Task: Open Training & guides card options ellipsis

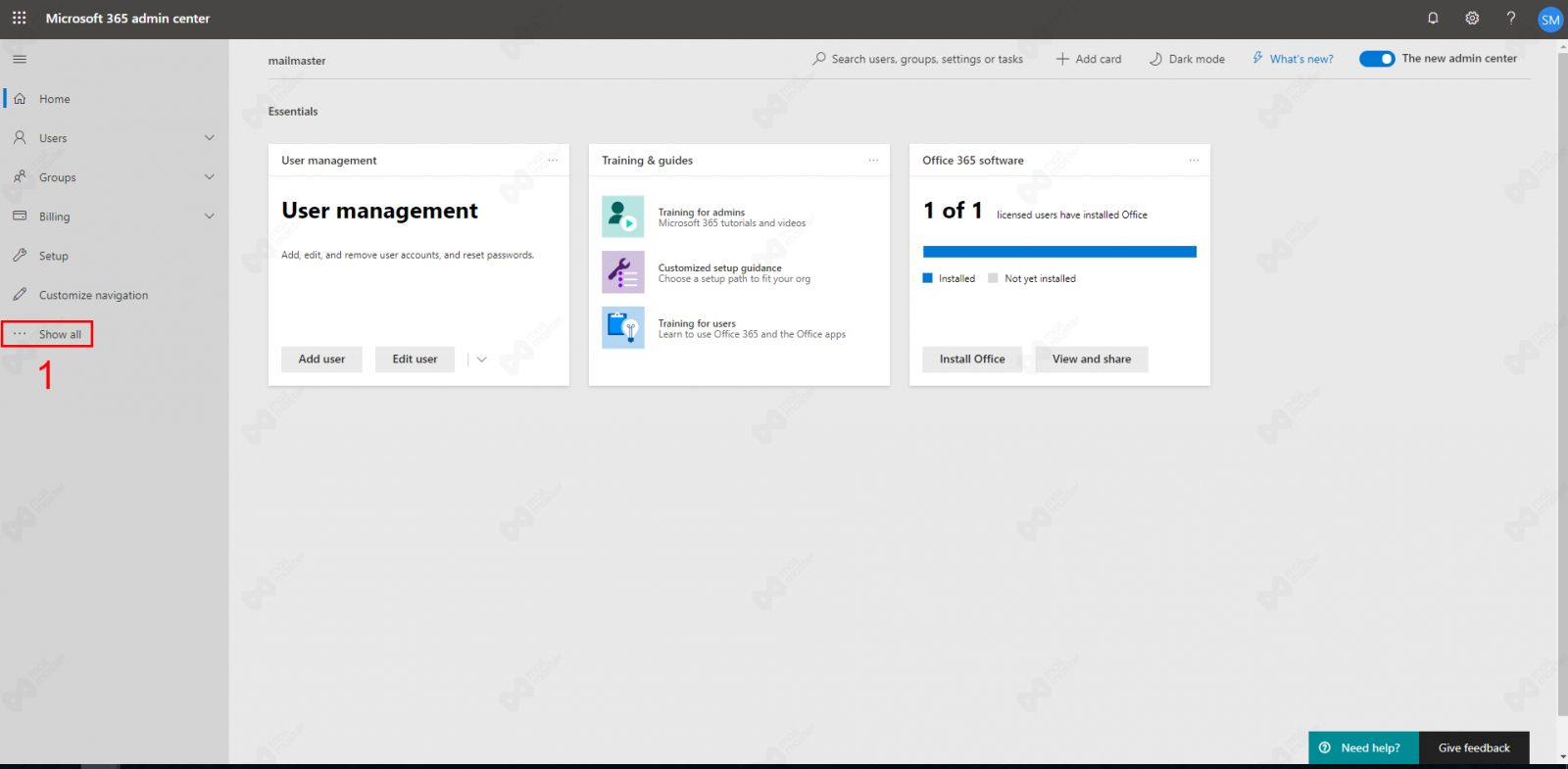Action: pyautogui.click(x=873, y=160)
